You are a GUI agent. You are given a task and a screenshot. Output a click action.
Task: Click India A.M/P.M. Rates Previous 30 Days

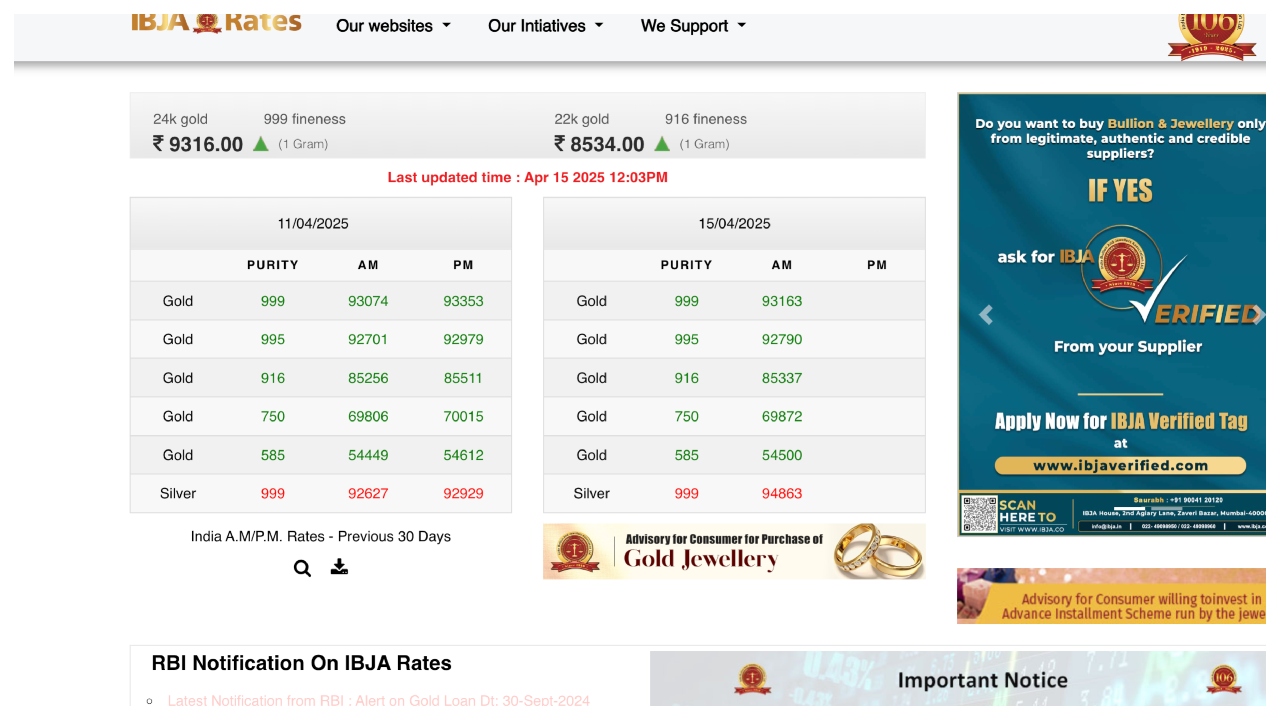320,537
